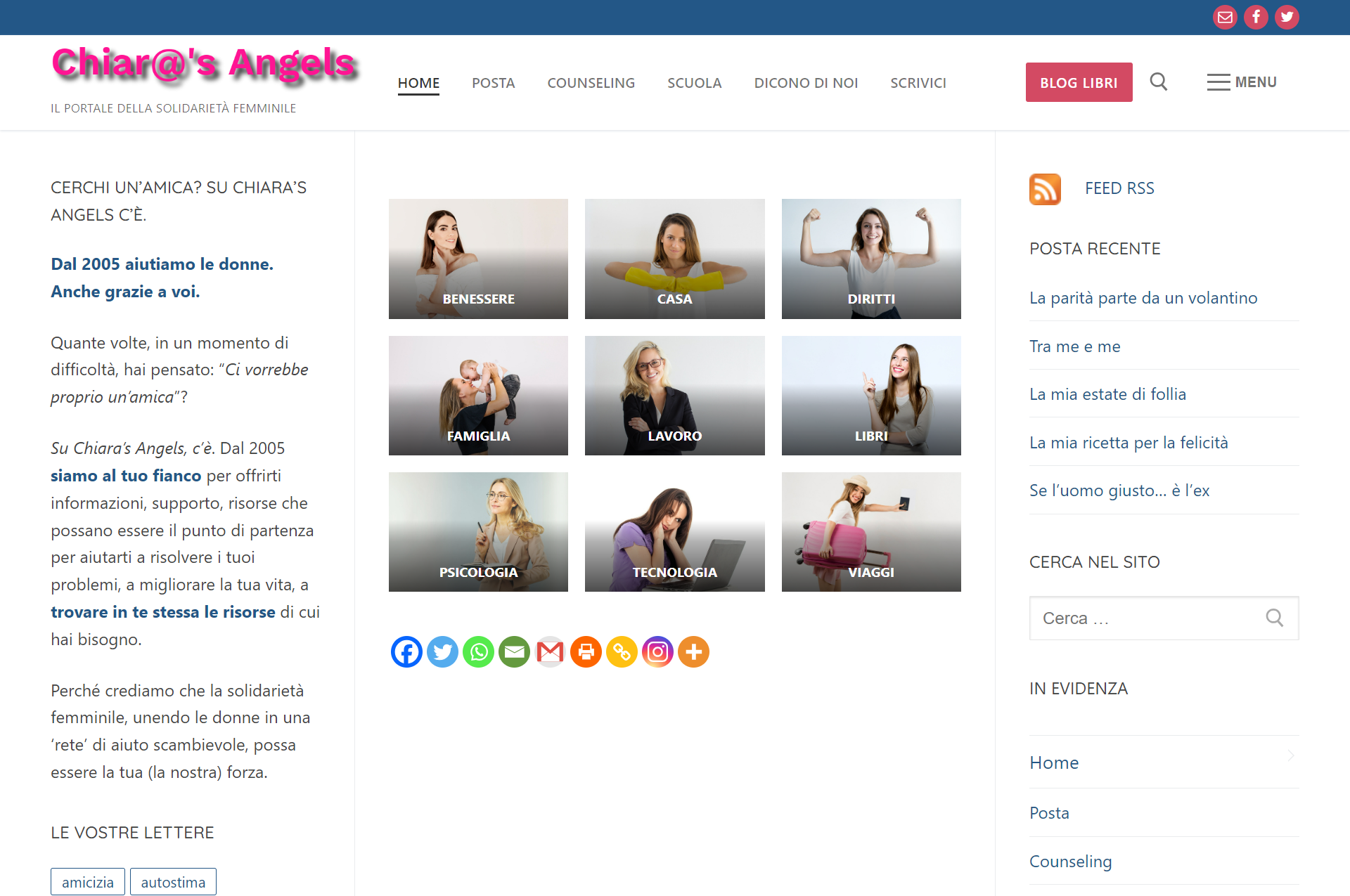The height and width of the screenshot is (896, 1350).
Task: Select COUNSELING in the navigation menu
Action: (x=591, y=83)
